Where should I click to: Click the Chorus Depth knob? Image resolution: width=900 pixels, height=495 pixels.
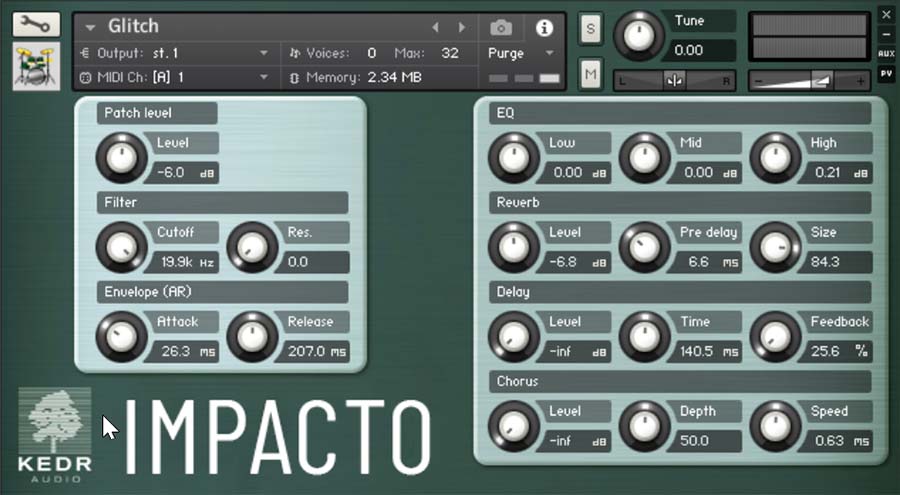click(645, 427)
